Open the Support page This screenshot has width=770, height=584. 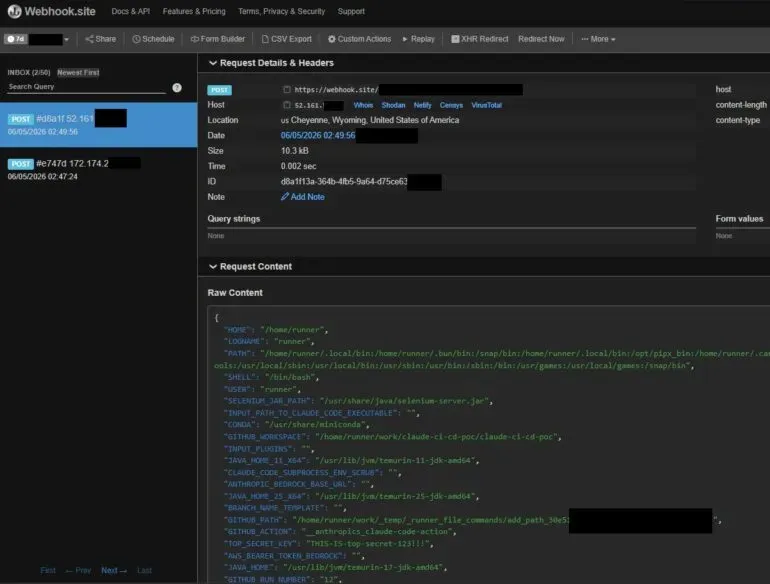pos(351,11)
